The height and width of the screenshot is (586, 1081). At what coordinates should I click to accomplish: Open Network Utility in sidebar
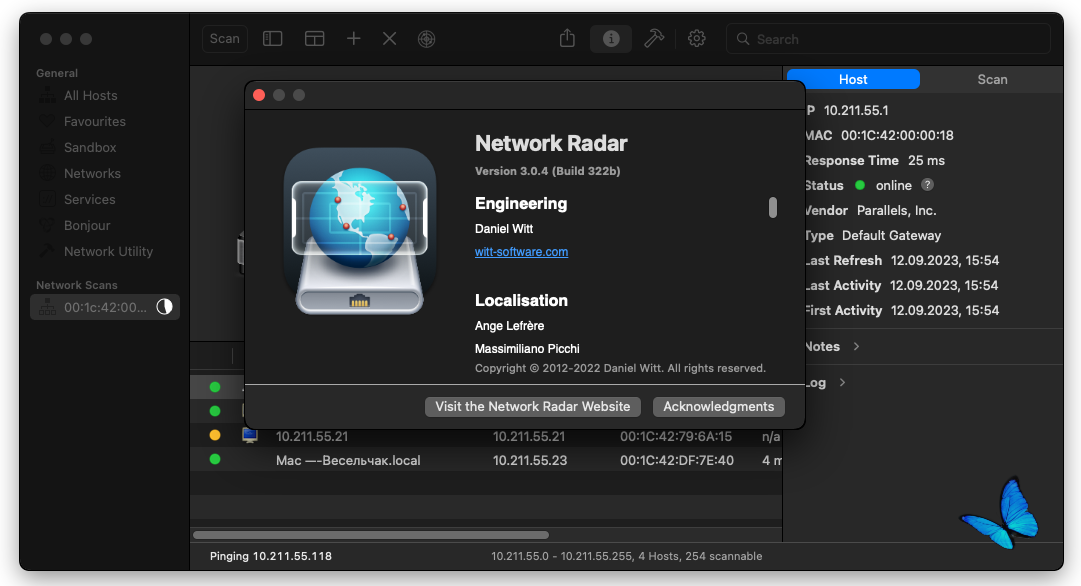108,252
